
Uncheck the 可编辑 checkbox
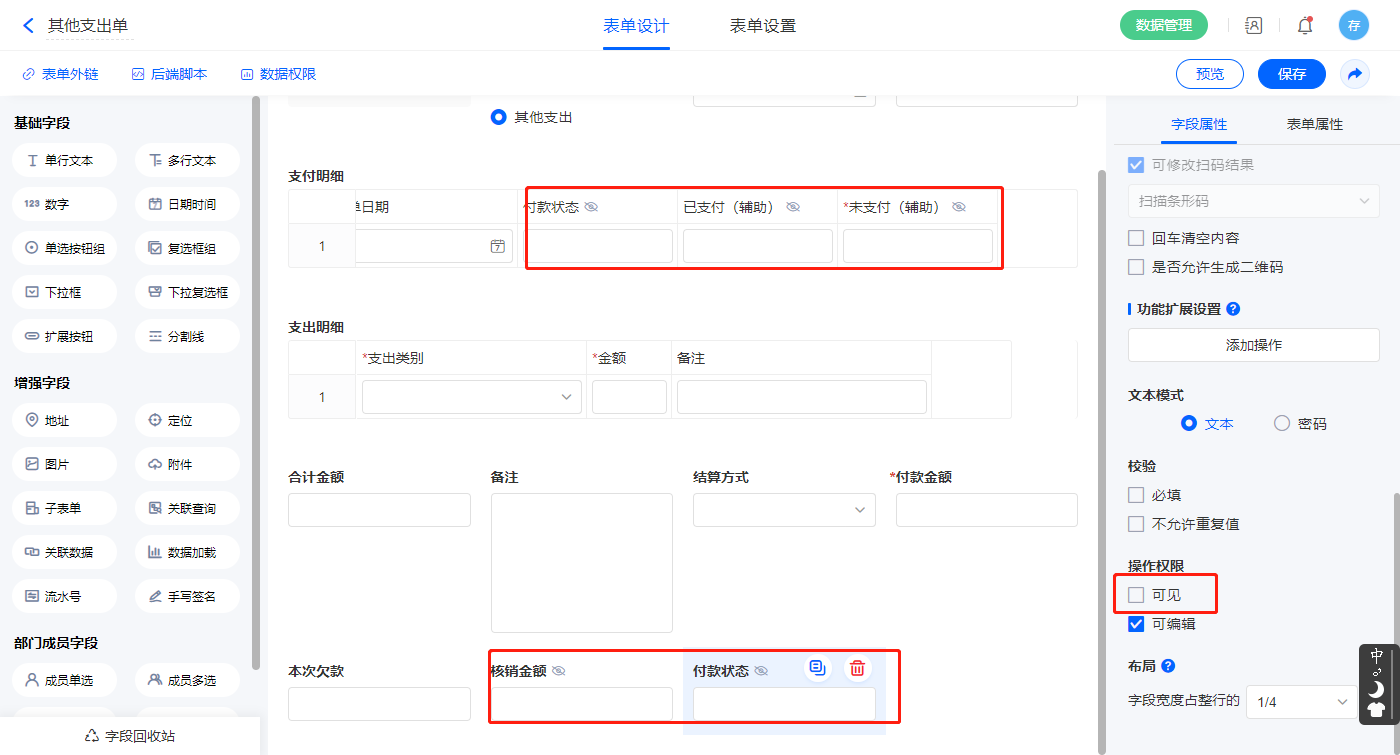[1136, 624]
